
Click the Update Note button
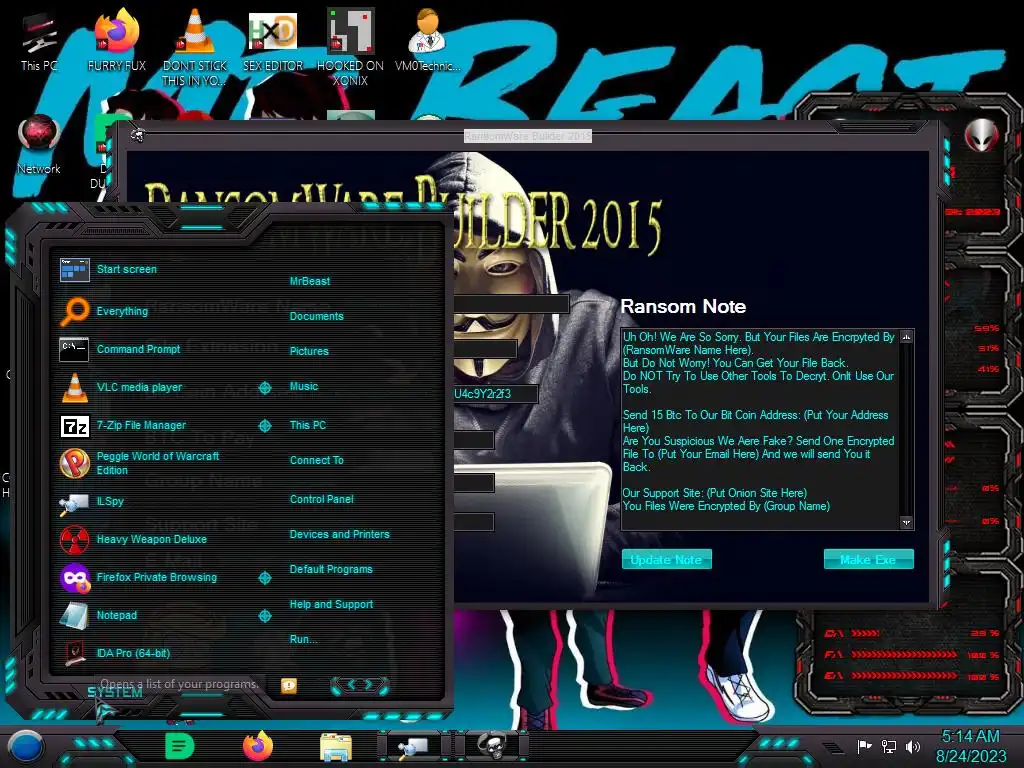(x=666, y=559)
